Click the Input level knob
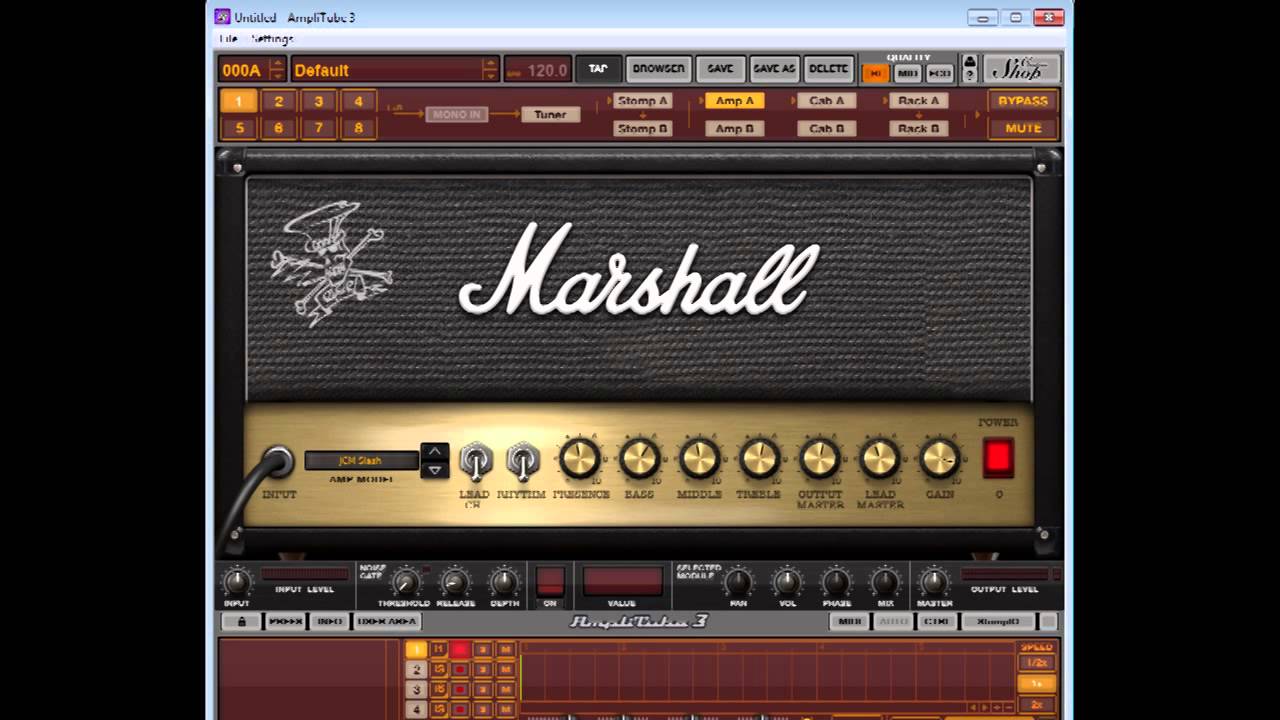Image resolution: width=1280 pixels, height=720 pixels. [237, 582]
